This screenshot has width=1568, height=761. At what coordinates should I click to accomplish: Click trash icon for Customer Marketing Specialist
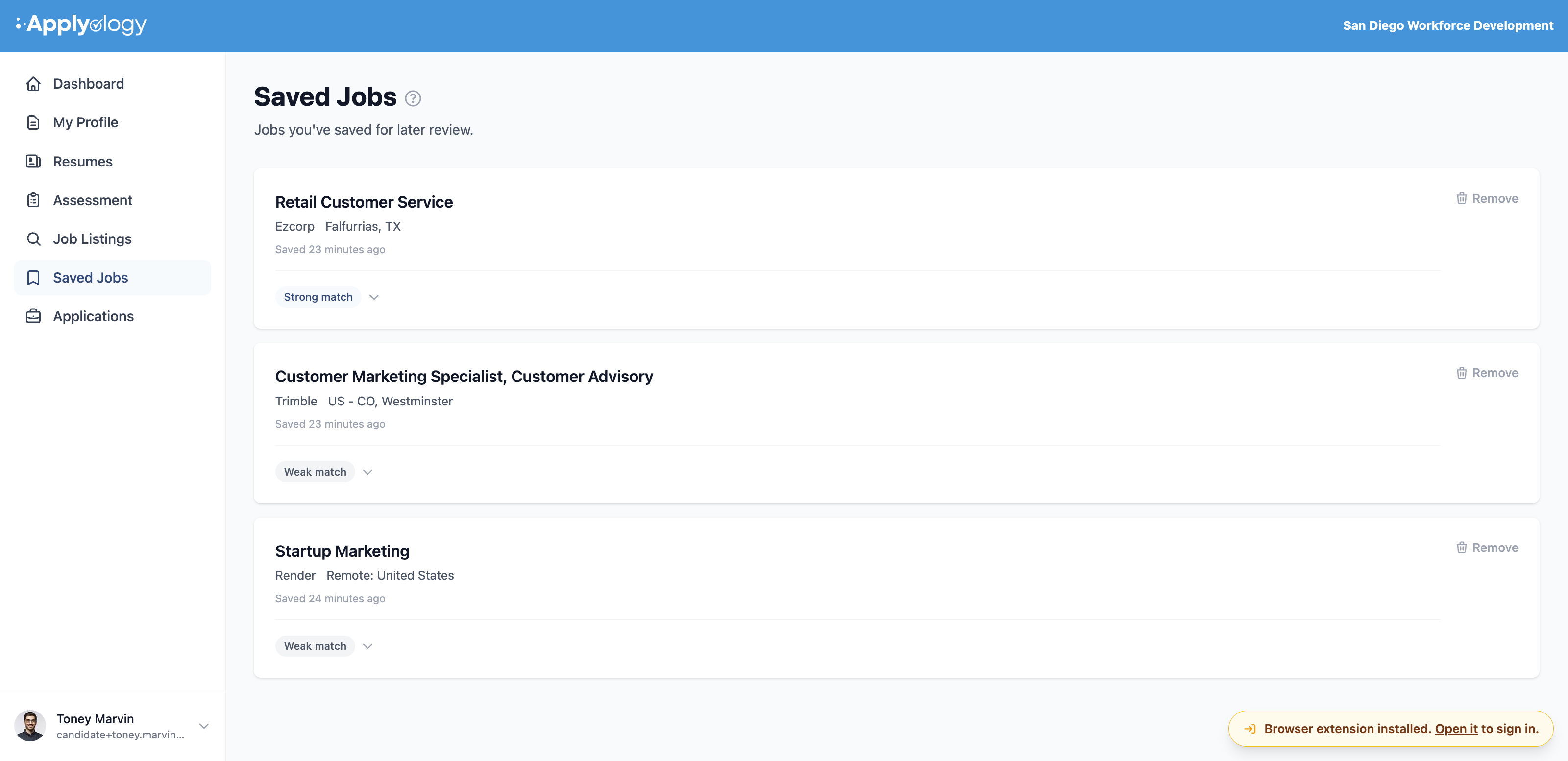(x=1462, y=373)
